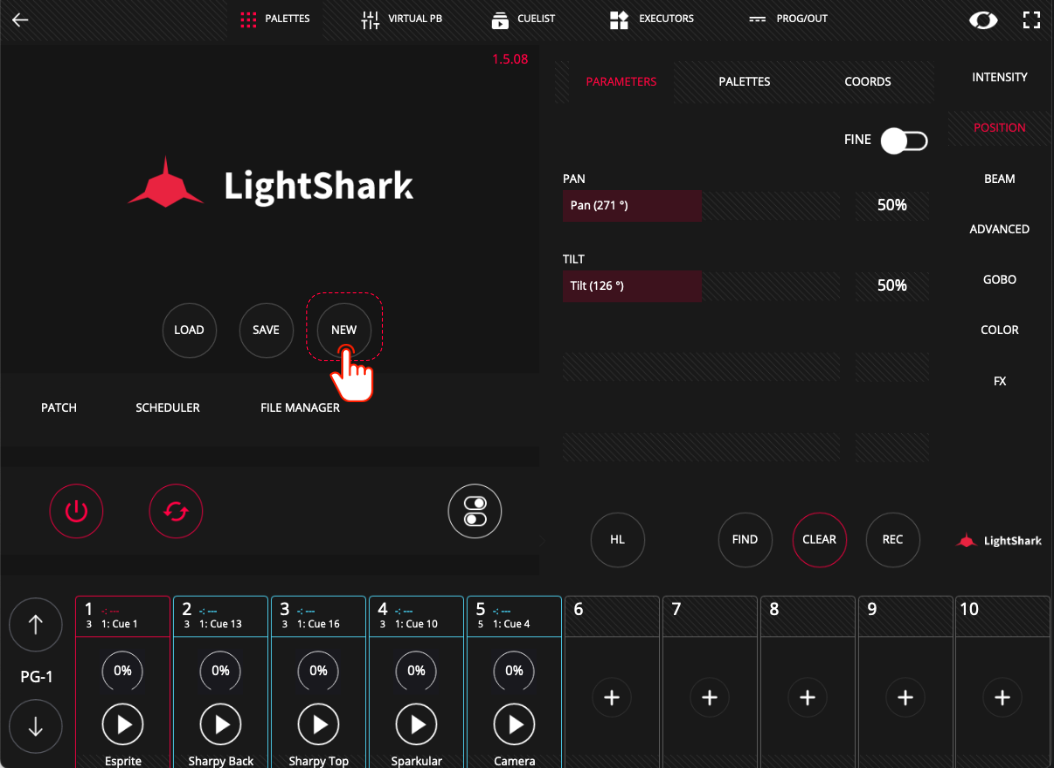Open the VIRTUAL PB view
Image resolution: width=1054 pixels, height=768 pixels.
click(401, 19)
